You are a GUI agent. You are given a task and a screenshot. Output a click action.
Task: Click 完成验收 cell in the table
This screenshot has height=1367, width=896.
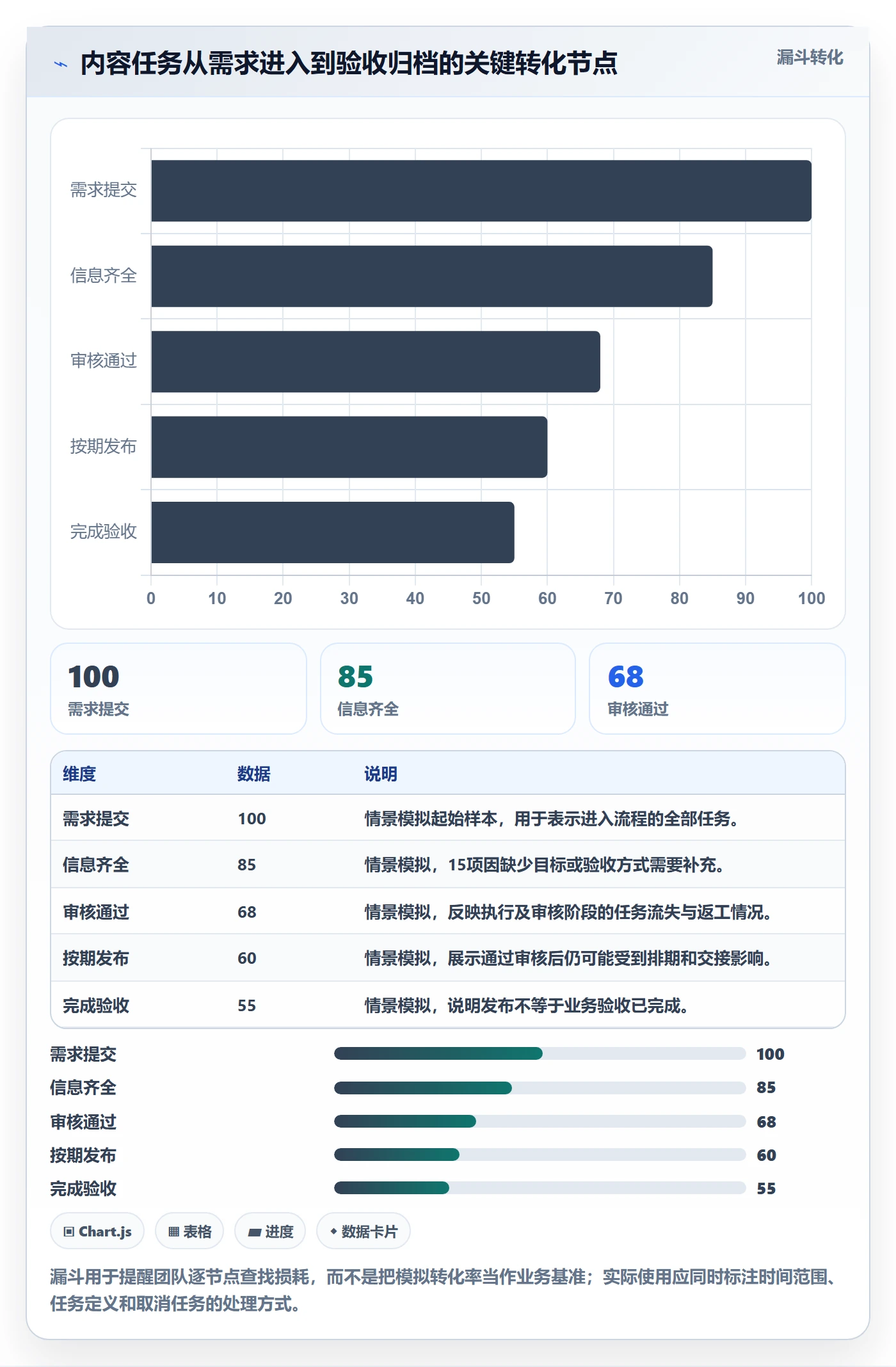(96, 1005)
